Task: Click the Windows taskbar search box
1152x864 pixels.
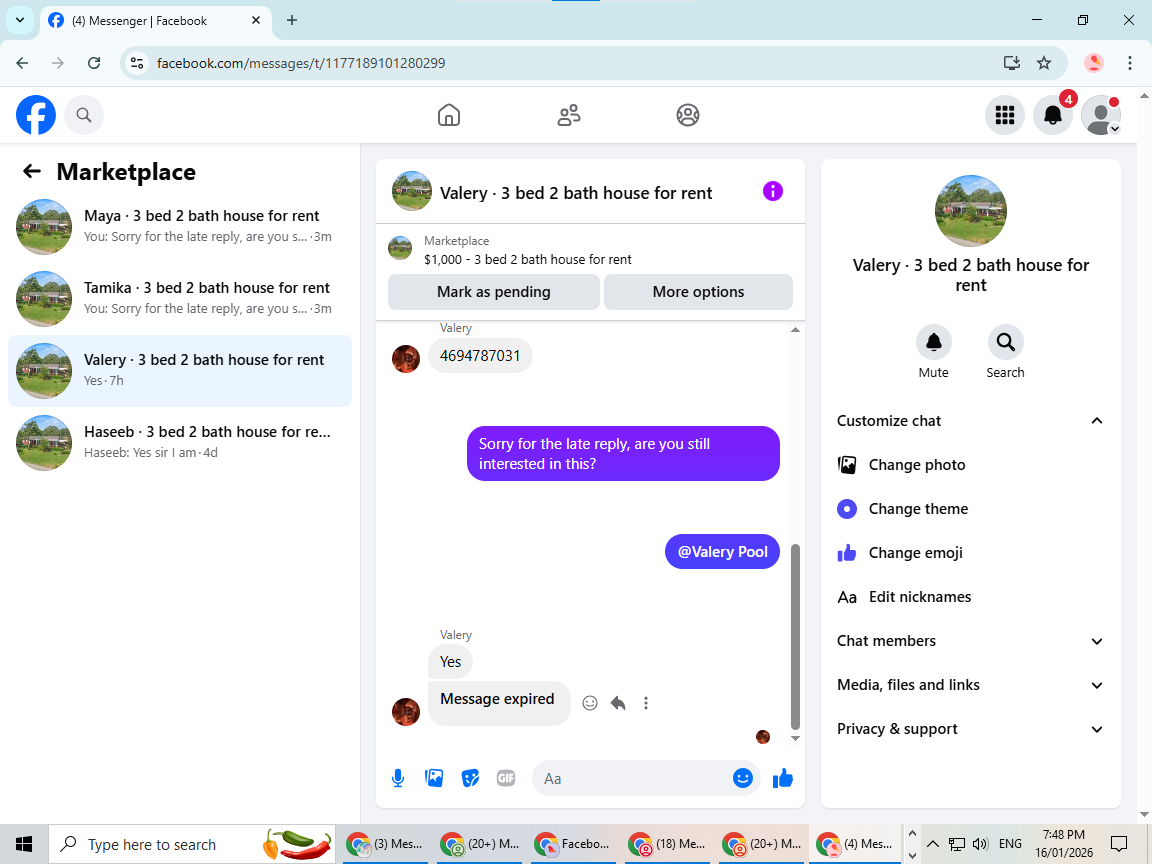Action: [x=192, y=844]
